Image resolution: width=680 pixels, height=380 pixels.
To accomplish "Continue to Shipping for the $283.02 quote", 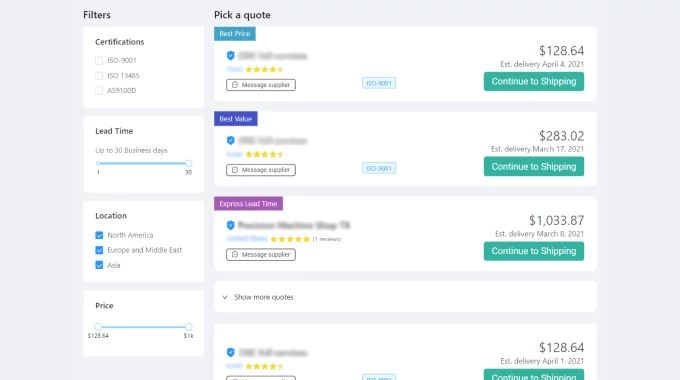I will tap(534, 167).
